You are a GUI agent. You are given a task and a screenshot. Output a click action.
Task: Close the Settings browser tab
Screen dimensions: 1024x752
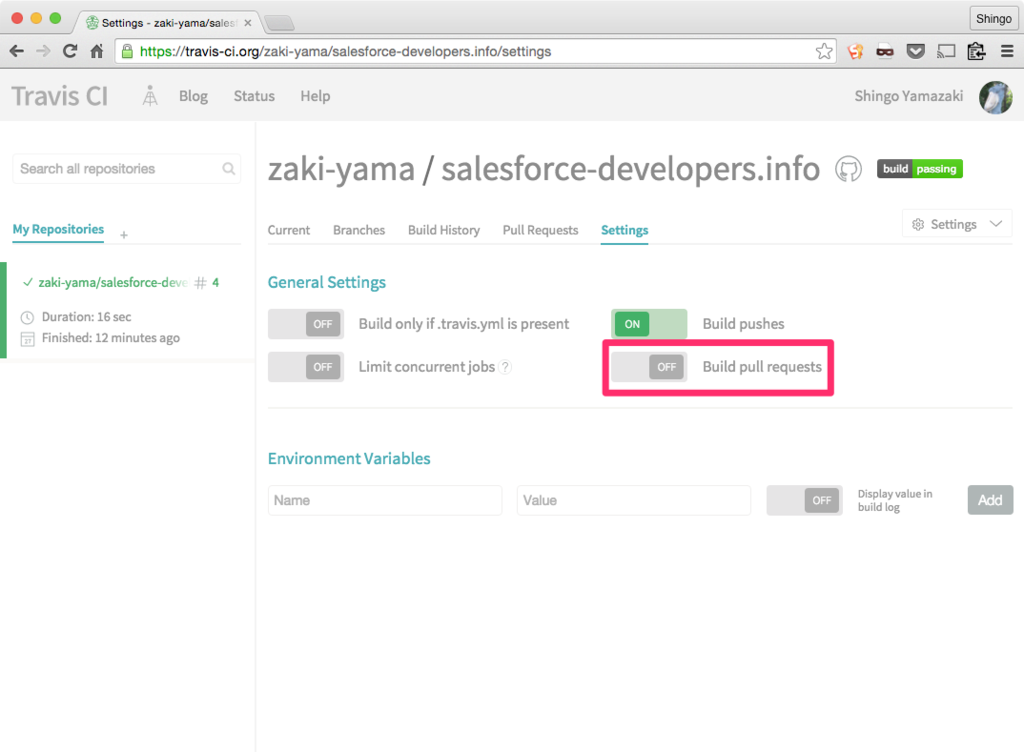[x=248, y=23]
